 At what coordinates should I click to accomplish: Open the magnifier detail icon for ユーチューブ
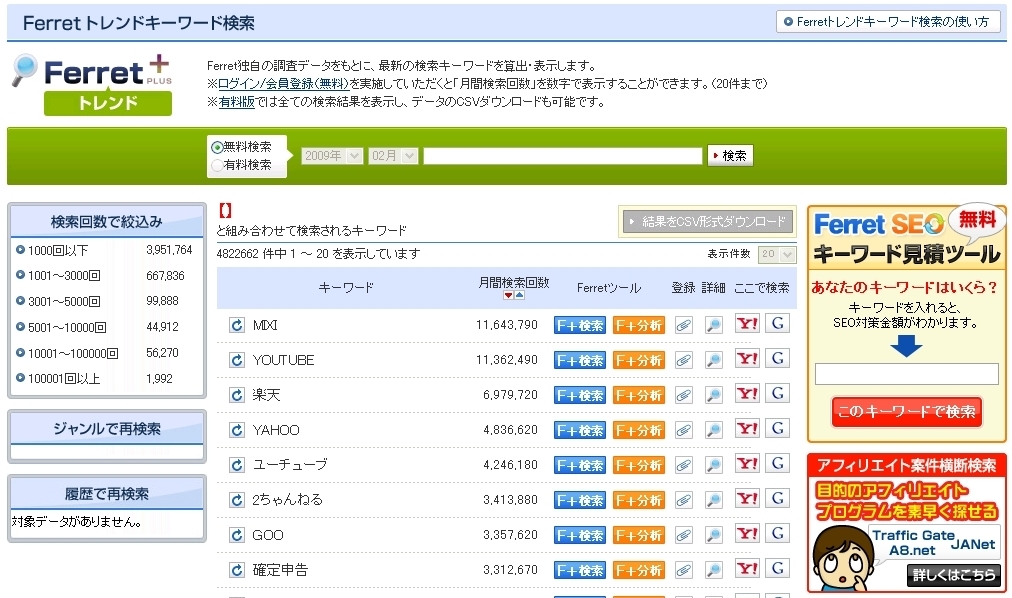click(713, 464)
